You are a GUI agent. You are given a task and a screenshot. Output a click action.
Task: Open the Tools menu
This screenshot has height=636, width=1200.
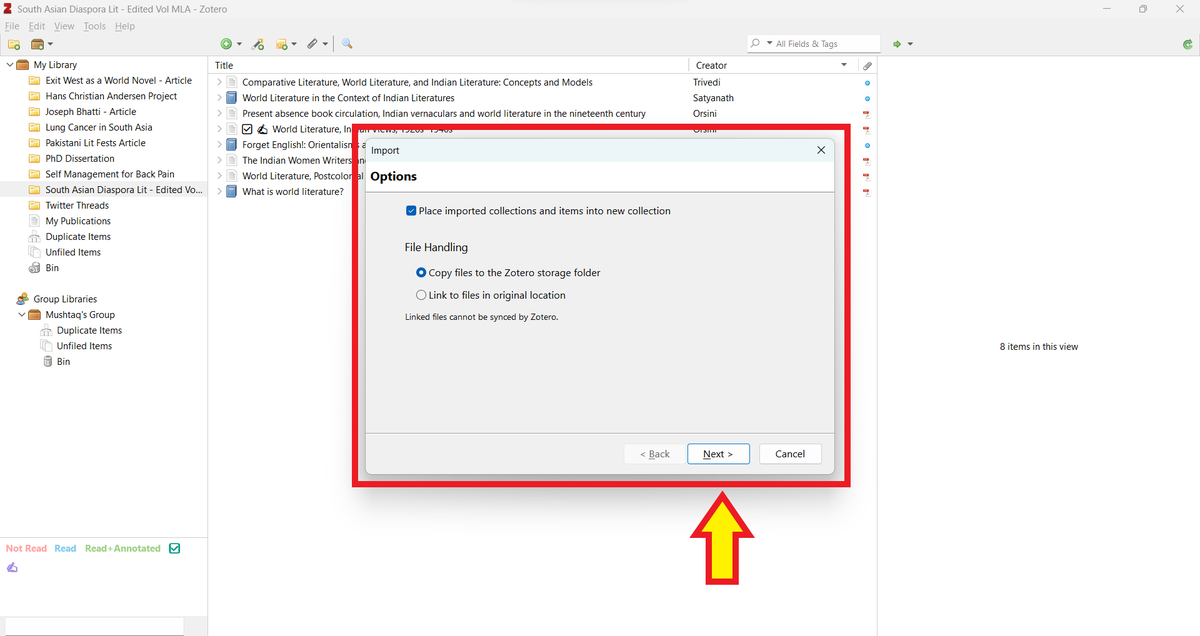[x=94, y=26]
